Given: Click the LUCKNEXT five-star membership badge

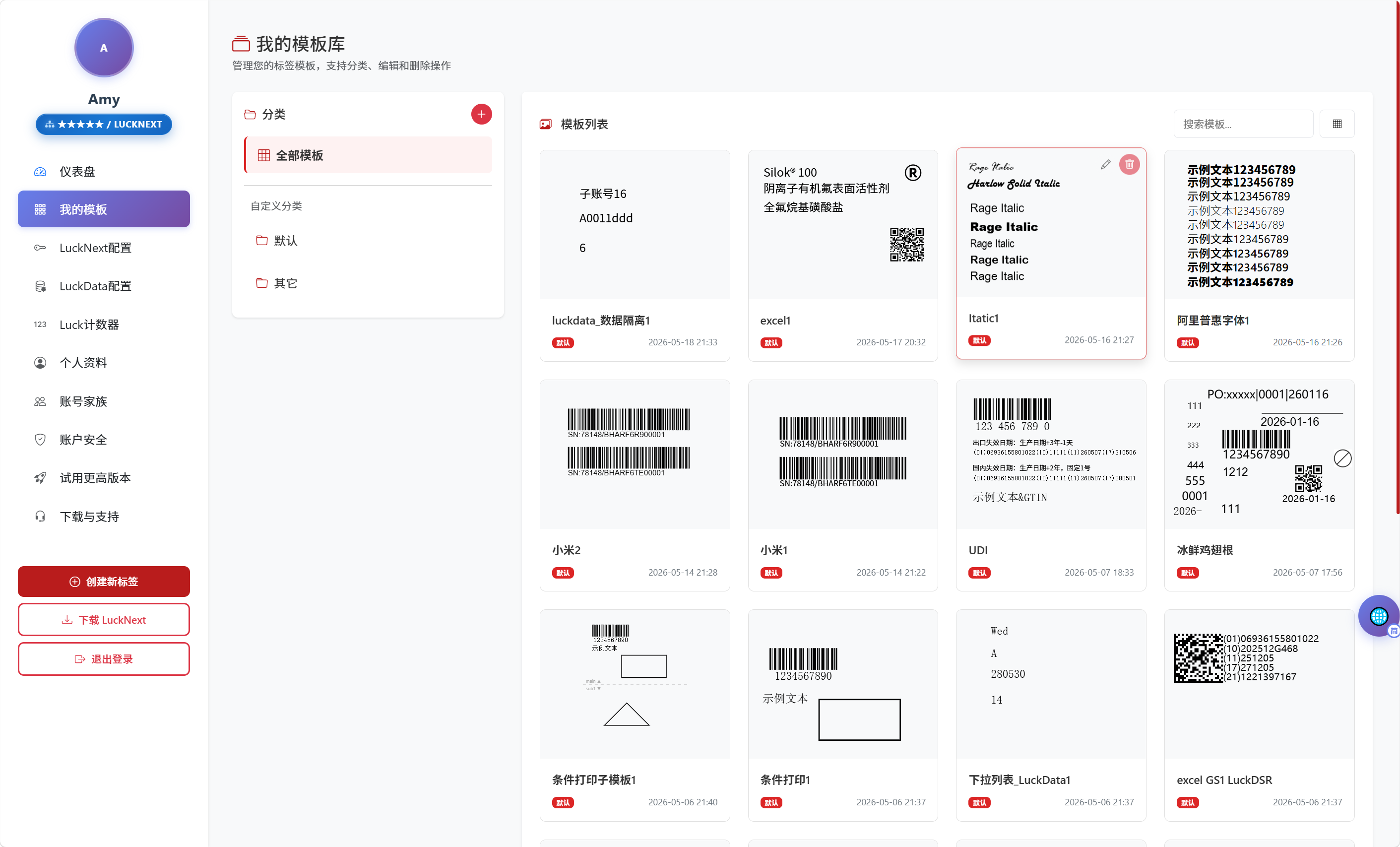Looking at the screenshot, I should 103,124.
